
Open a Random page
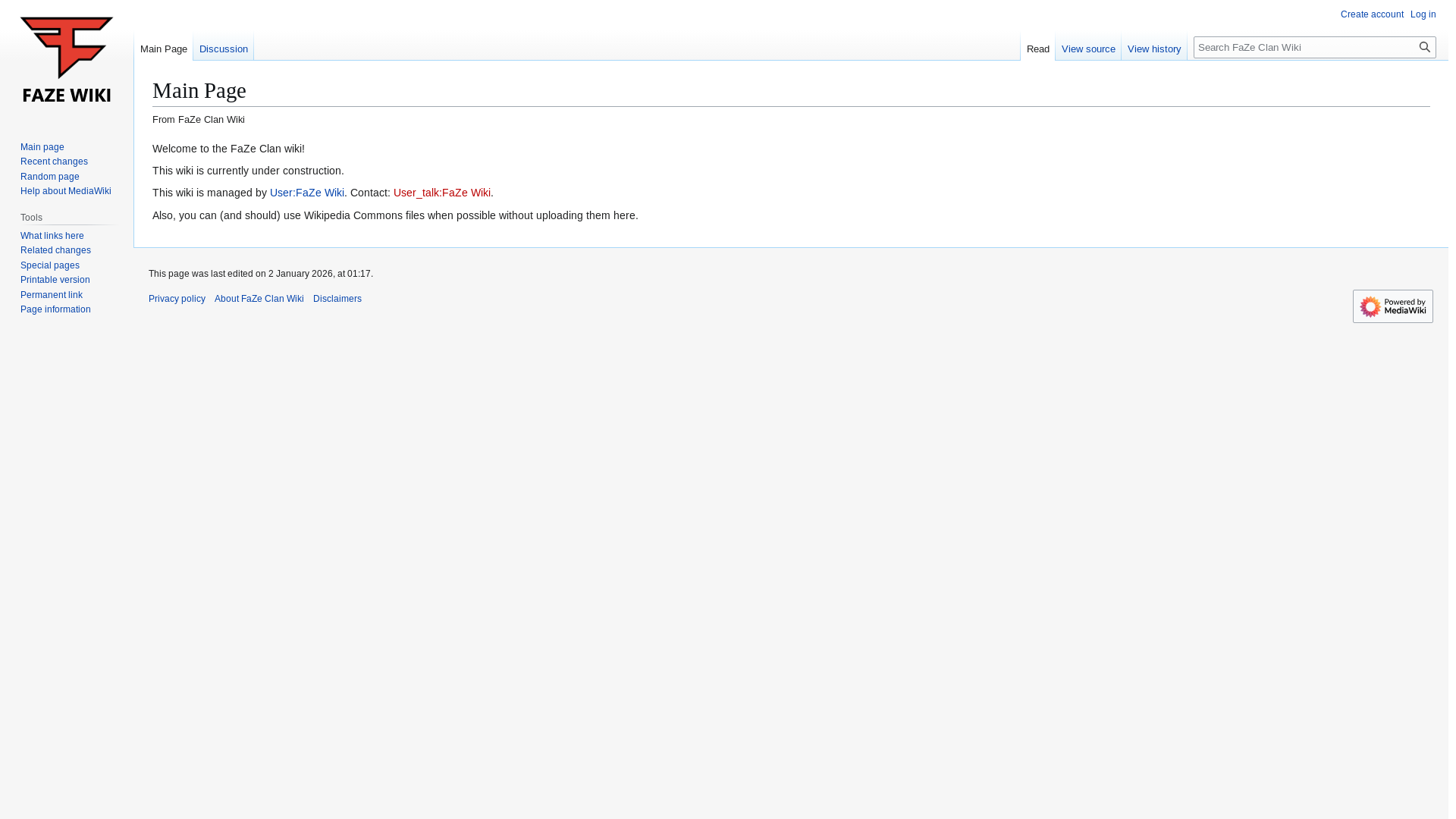(x=50, y=177)
